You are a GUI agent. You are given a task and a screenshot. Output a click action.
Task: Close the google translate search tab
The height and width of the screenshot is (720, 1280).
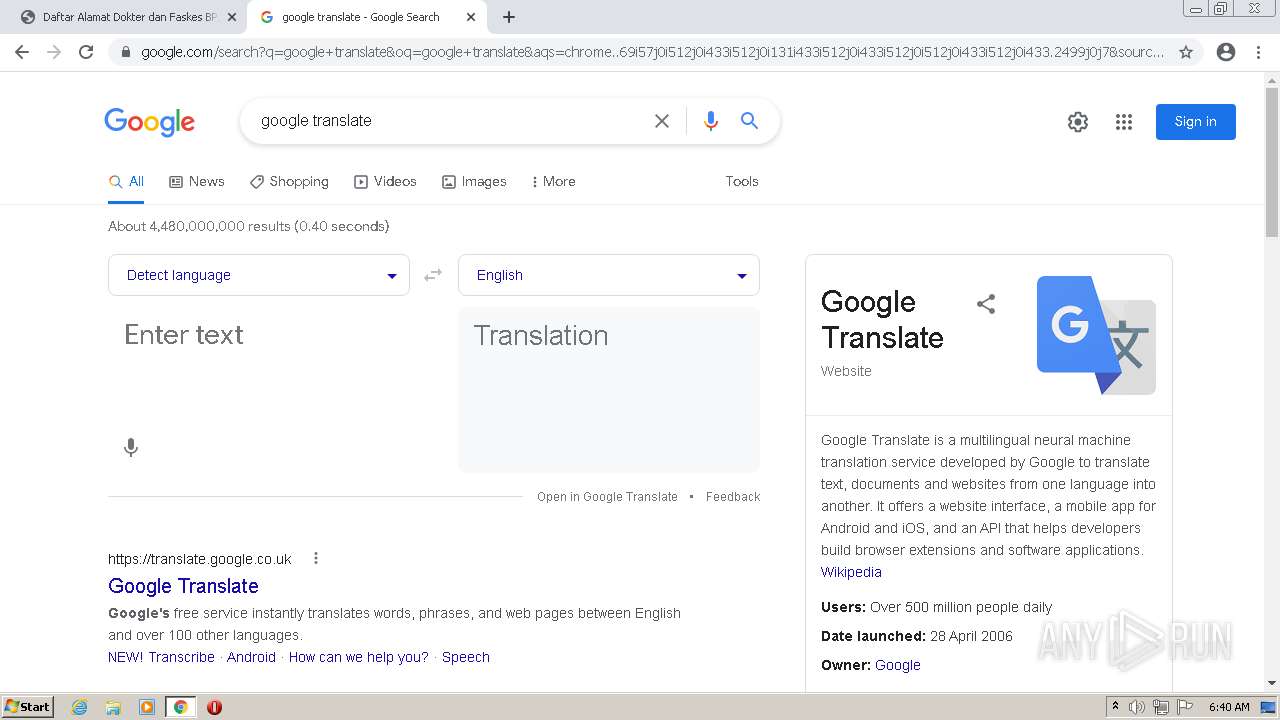coord(470,17)
